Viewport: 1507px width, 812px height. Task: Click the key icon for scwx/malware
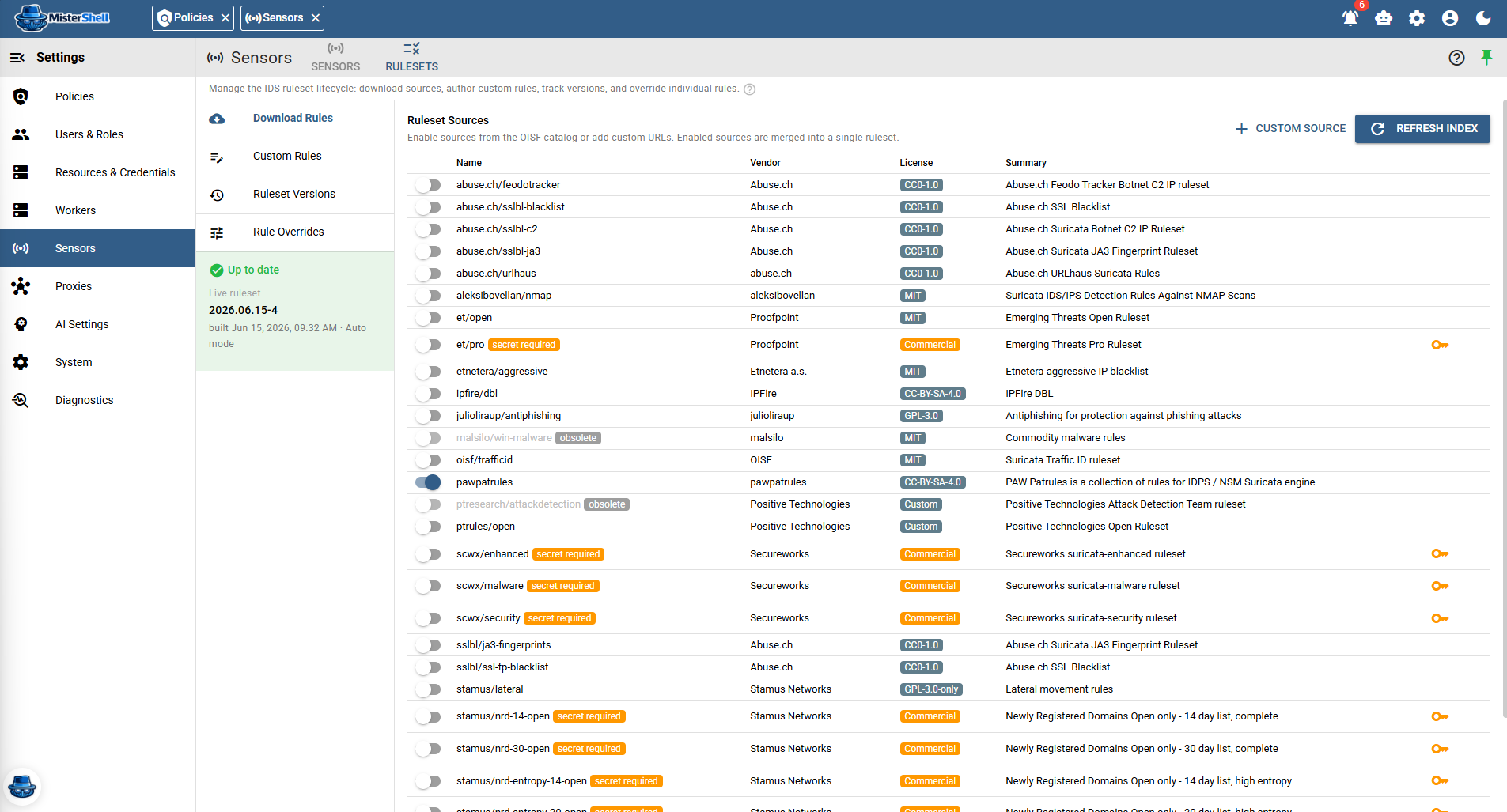pyautogui.click(x=1440, y=586)
